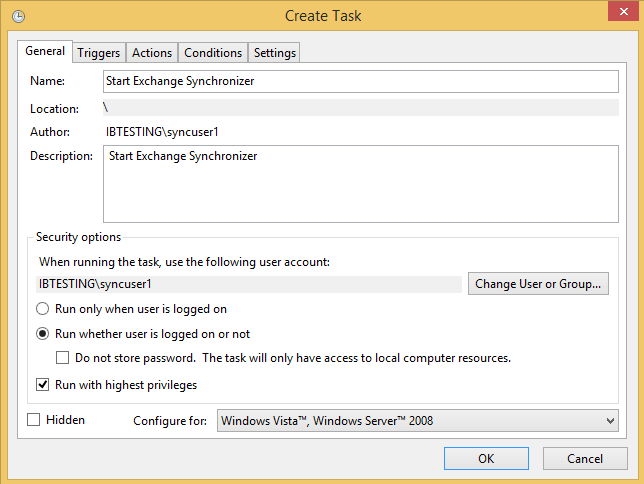
Task: Click the OK button
Action: tap(486, 459)
